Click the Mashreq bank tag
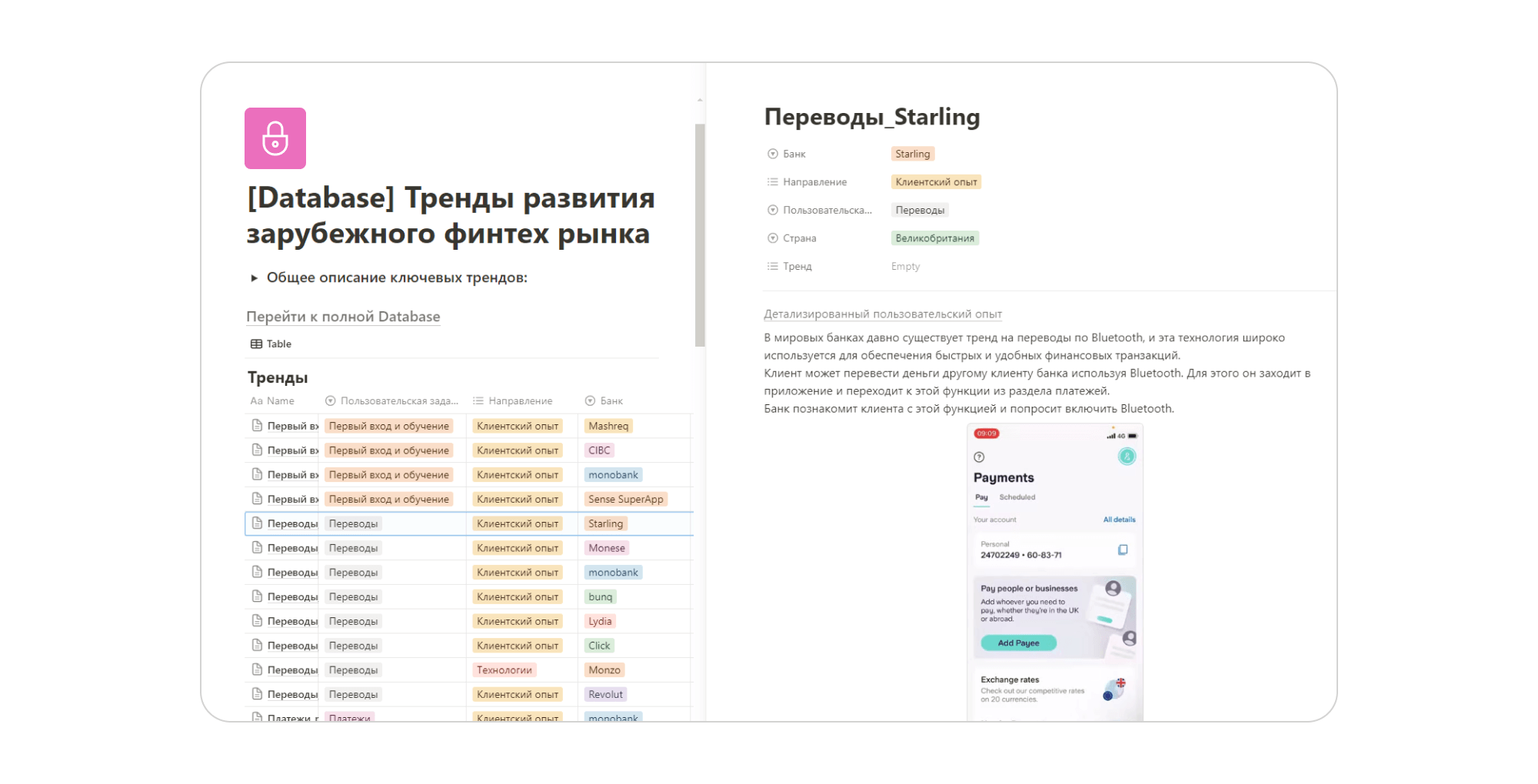1538x784 pixels. pyautogui.click(x=608, y=426)
